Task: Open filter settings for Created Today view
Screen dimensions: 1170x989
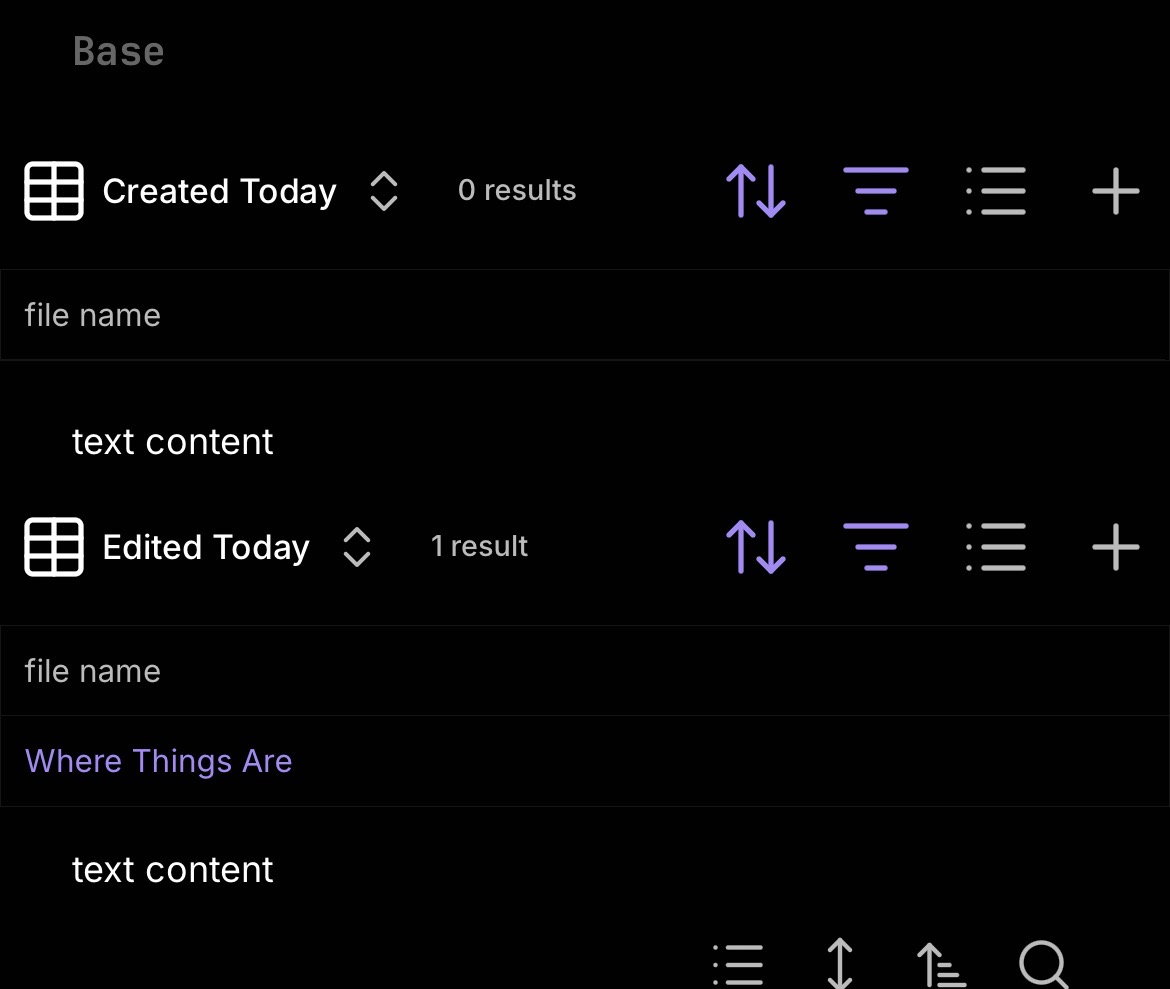Action: pos(876,191)
